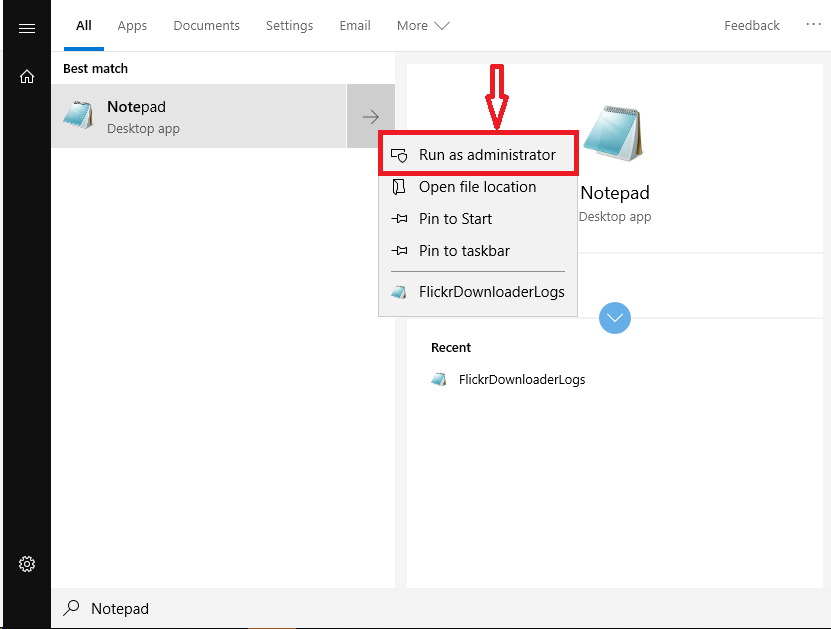Switch to the Email tab

[x=355, y=25]
